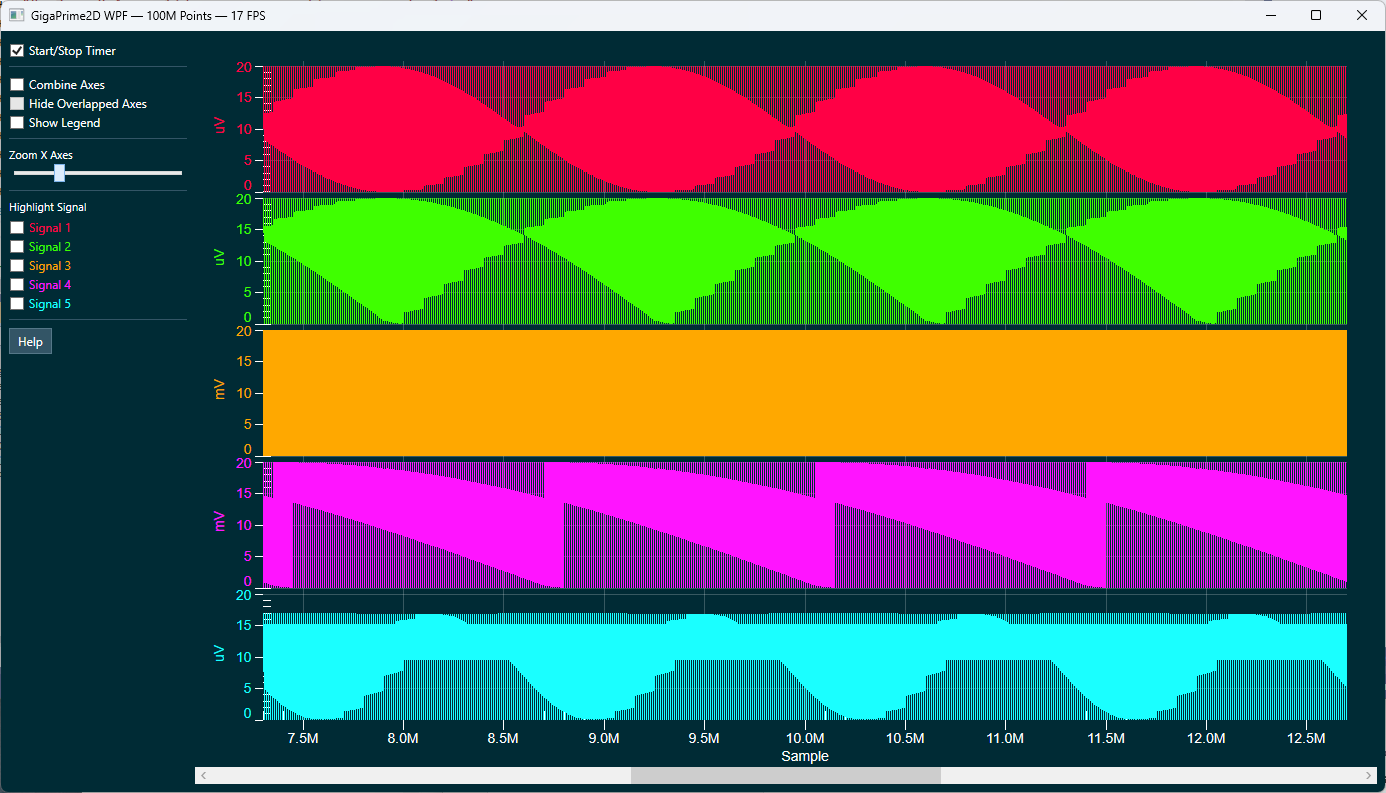Click the red uV axis title
Screen dimensions: 1386x793
220,126
